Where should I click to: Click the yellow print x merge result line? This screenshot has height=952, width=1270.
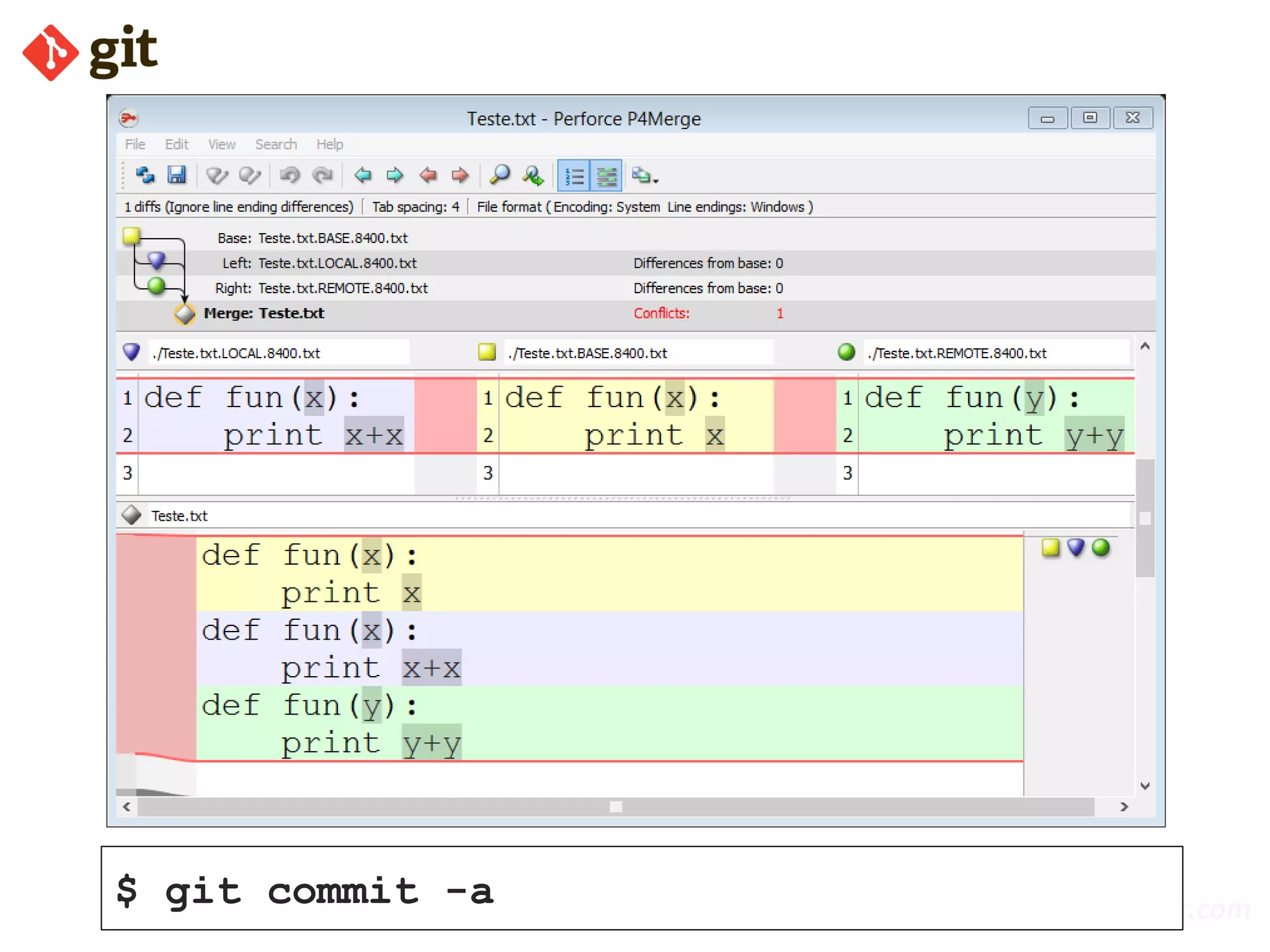tap(351, 593)
